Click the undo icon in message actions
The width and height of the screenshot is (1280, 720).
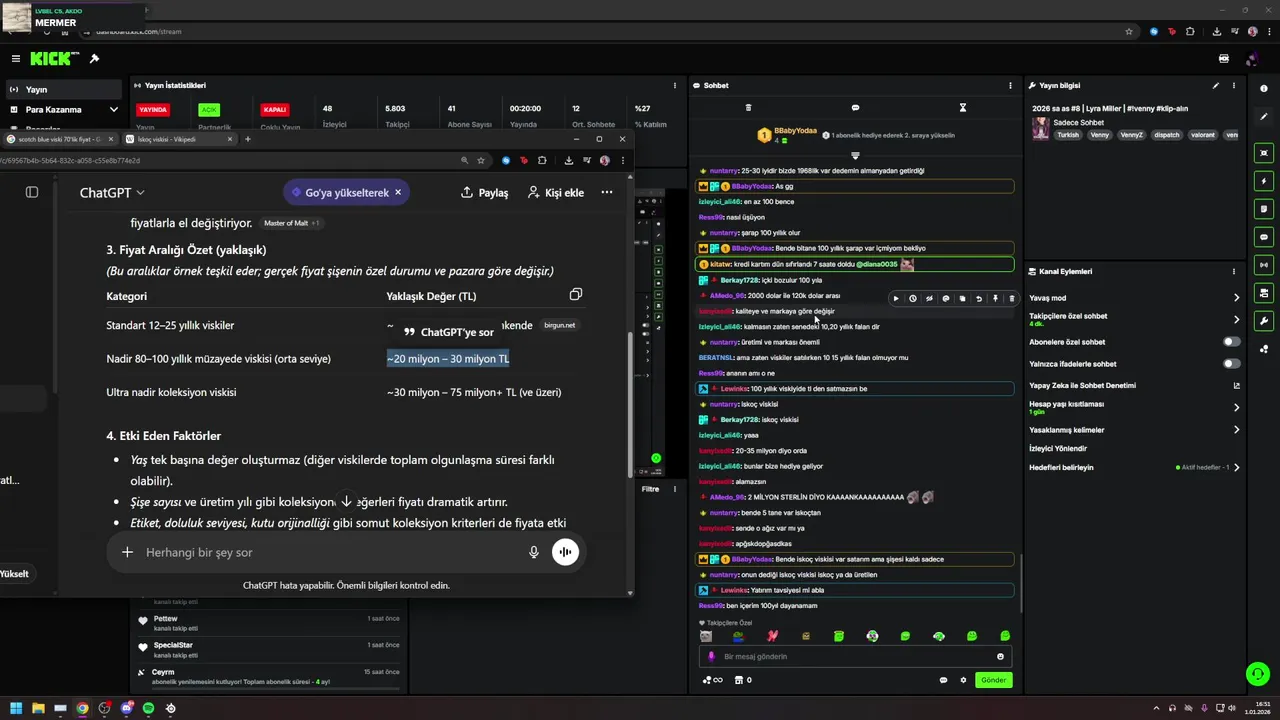click(x=979, y=298)
